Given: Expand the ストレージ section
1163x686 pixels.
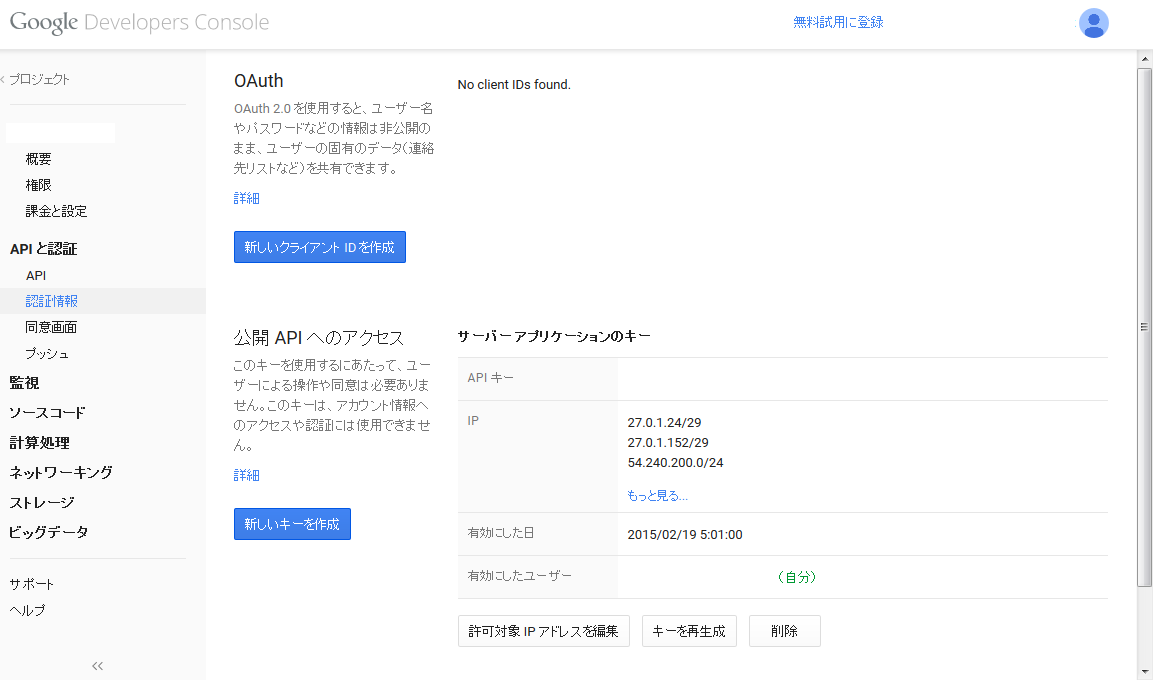Looking at the screenshot, I should pyautogui.click(x=42, y=503).
